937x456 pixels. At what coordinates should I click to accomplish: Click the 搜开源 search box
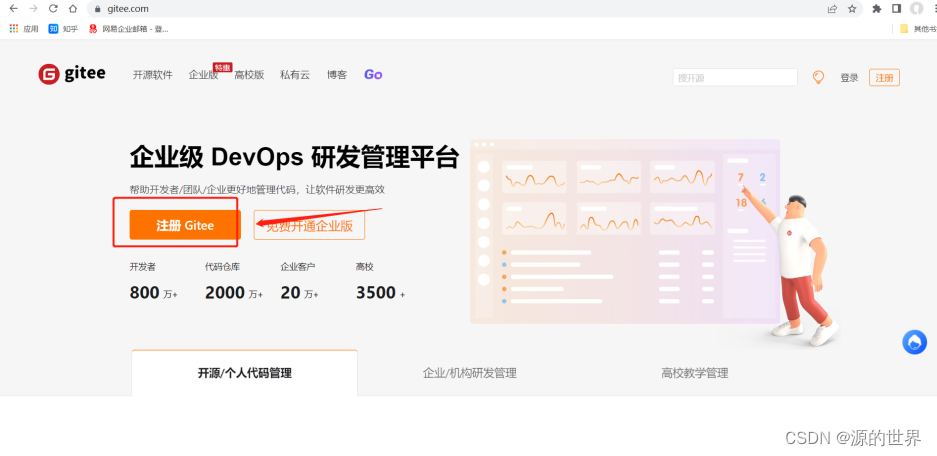tap(735, 77)
